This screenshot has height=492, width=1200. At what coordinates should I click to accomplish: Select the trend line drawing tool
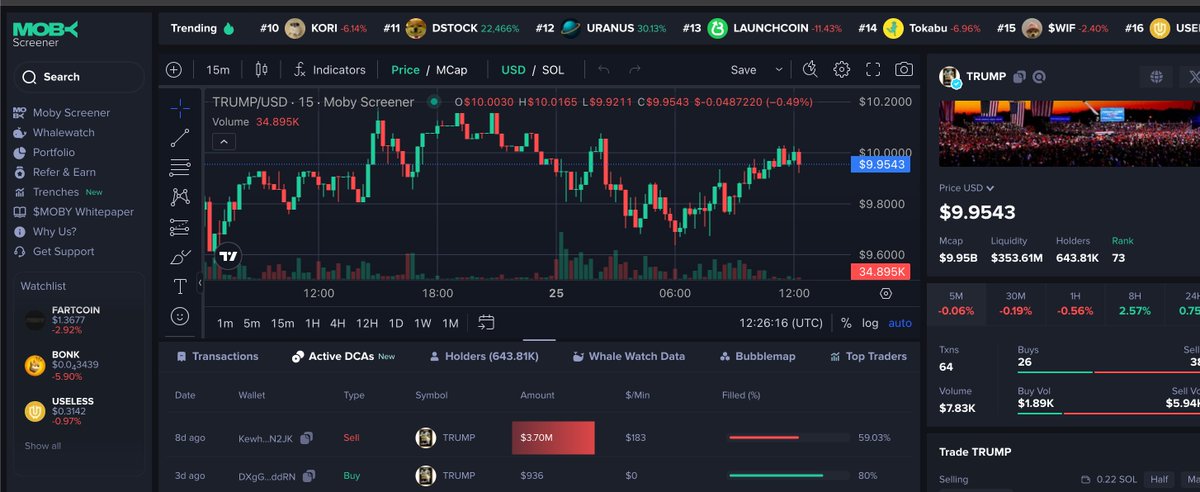pos(180,137)
